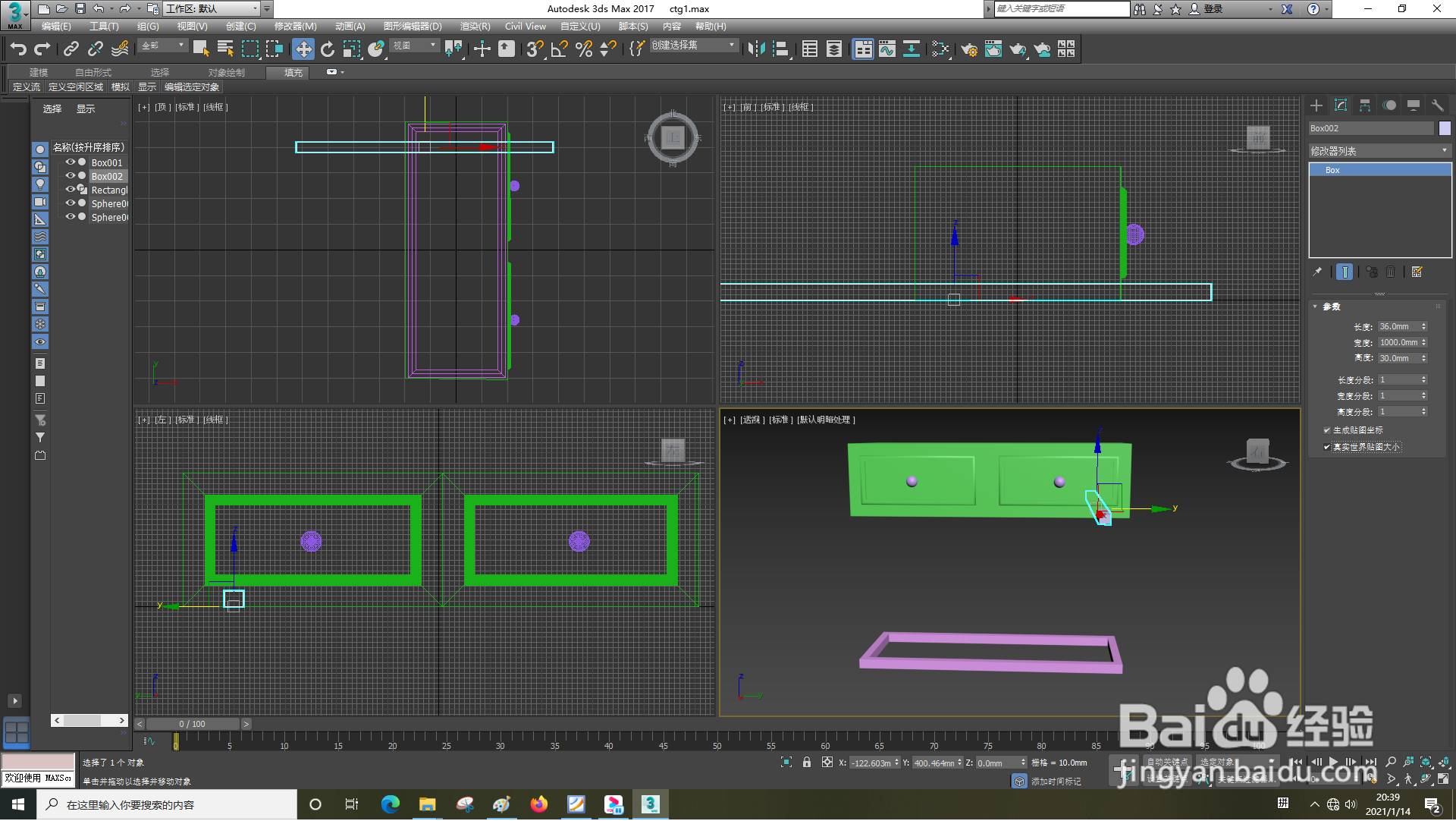1456x821 pixels.
Task: Click the 定义空闲区域 button
Action: (x=75, y=87)
